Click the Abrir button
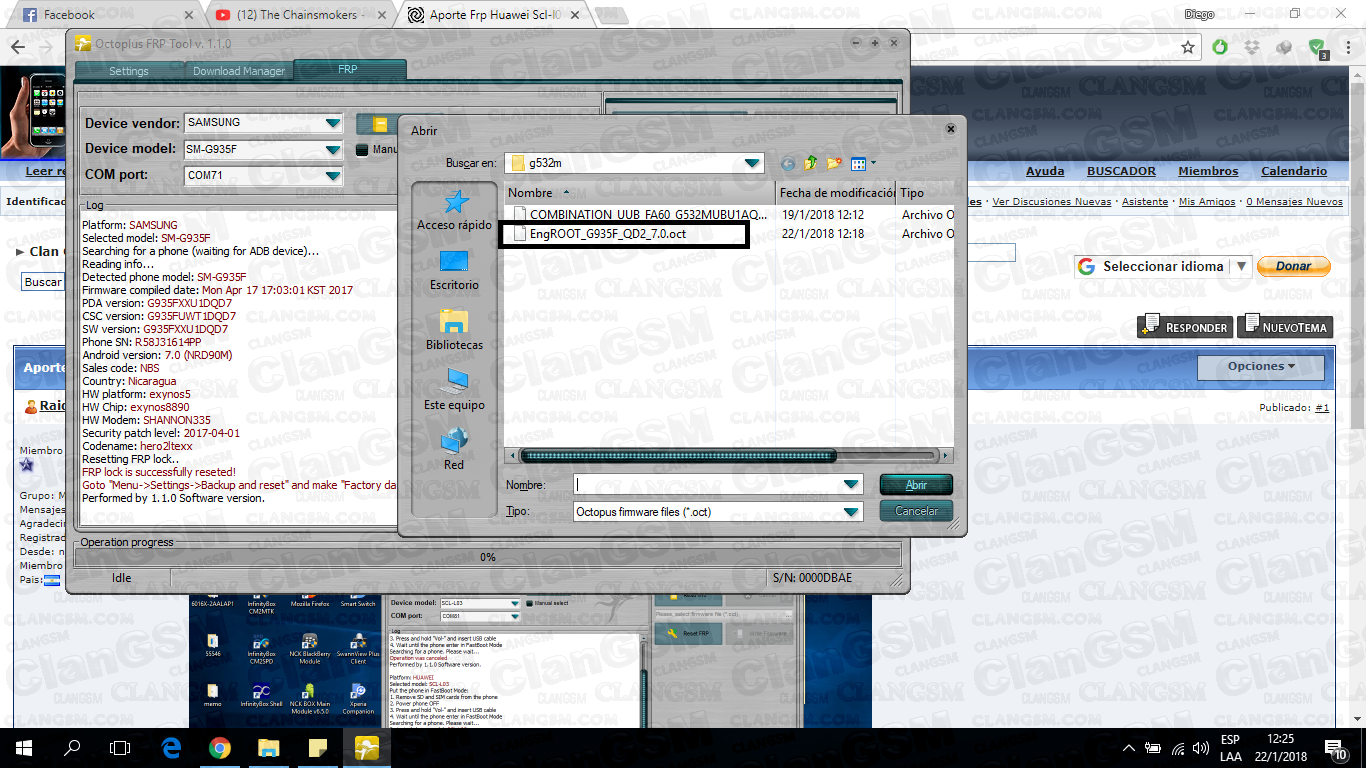Image resolution: width=1366 pixels, height=768 pixels. 916,485
